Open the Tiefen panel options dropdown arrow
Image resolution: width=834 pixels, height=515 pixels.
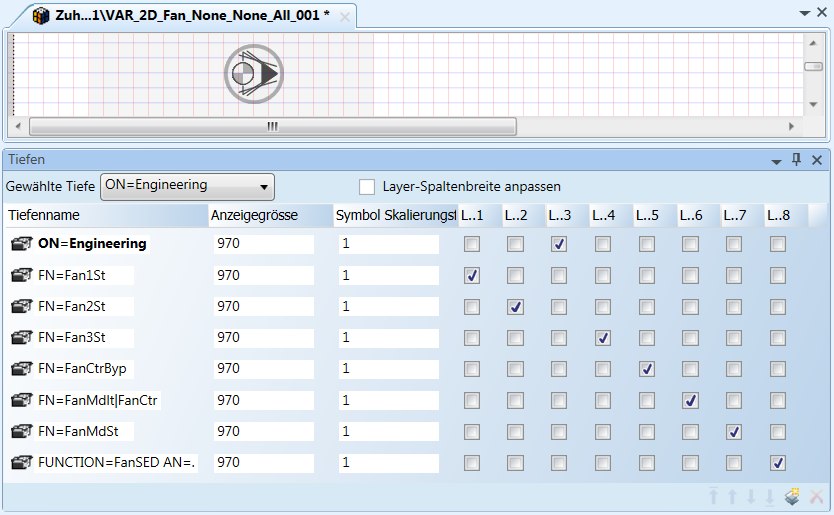coord(776,161)
